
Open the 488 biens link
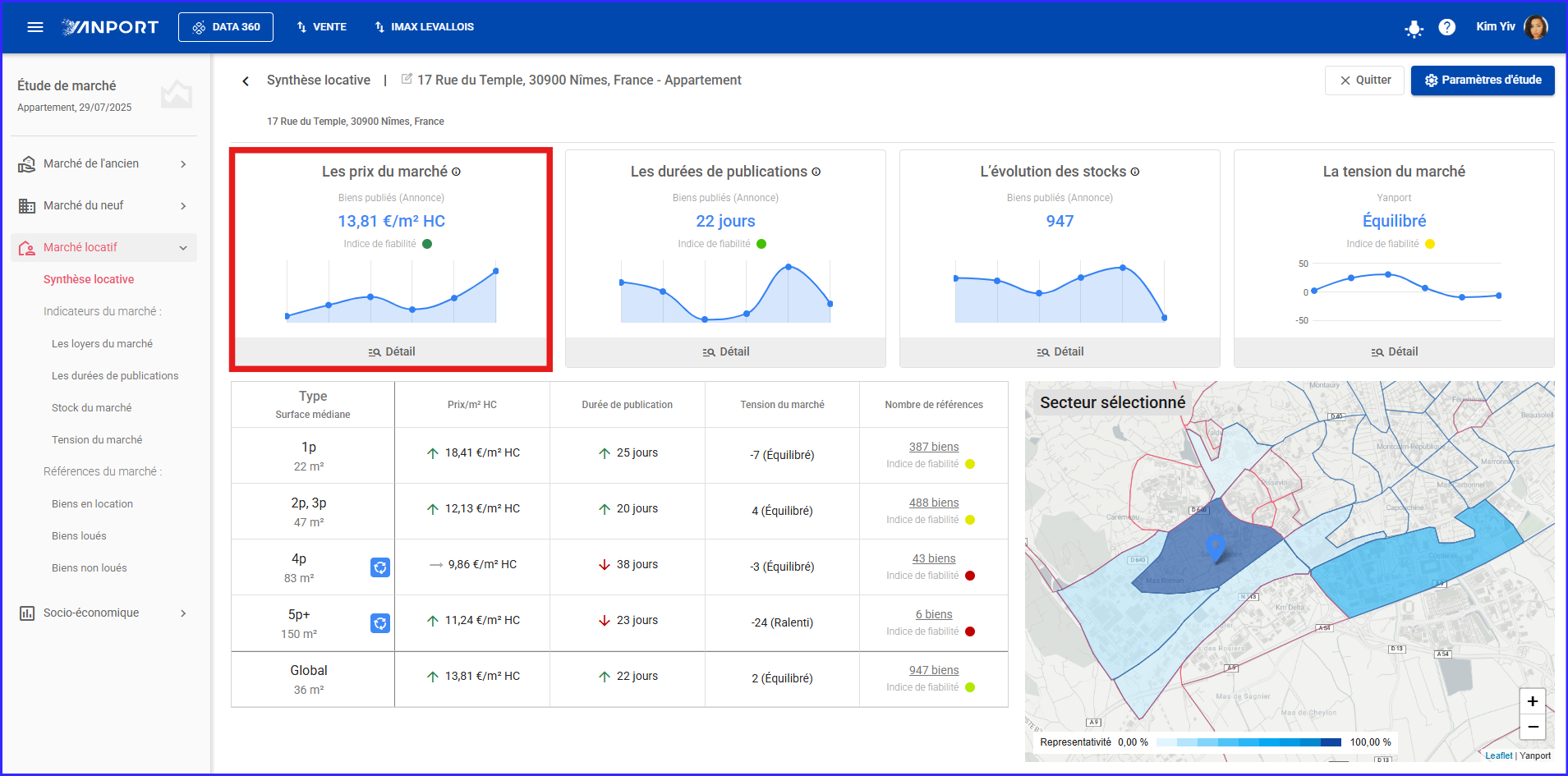[x=934, y=503]
